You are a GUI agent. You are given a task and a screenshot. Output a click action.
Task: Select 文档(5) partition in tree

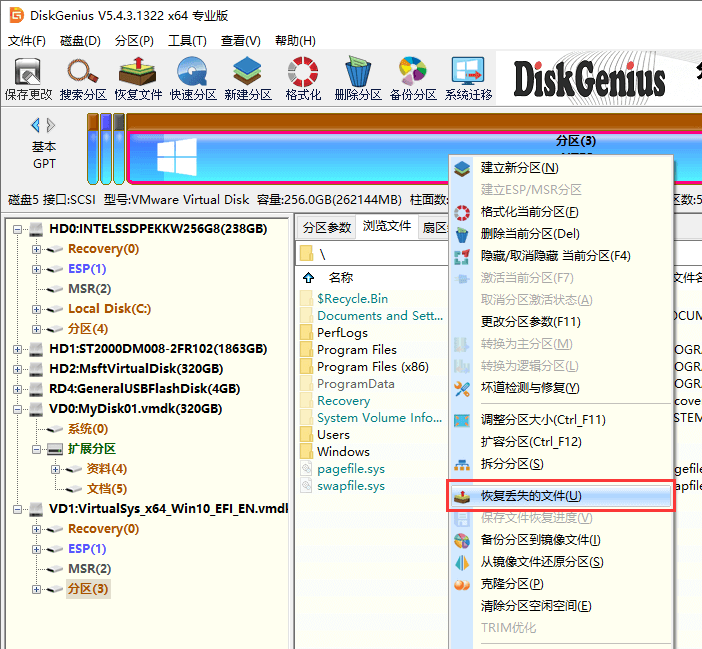pyautogui.click(x=107, y=489)
